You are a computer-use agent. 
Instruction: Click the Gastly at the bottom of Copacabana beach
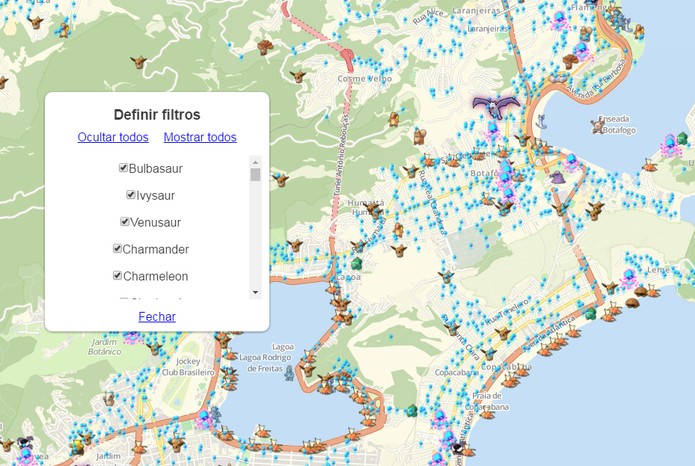point(458,447)
